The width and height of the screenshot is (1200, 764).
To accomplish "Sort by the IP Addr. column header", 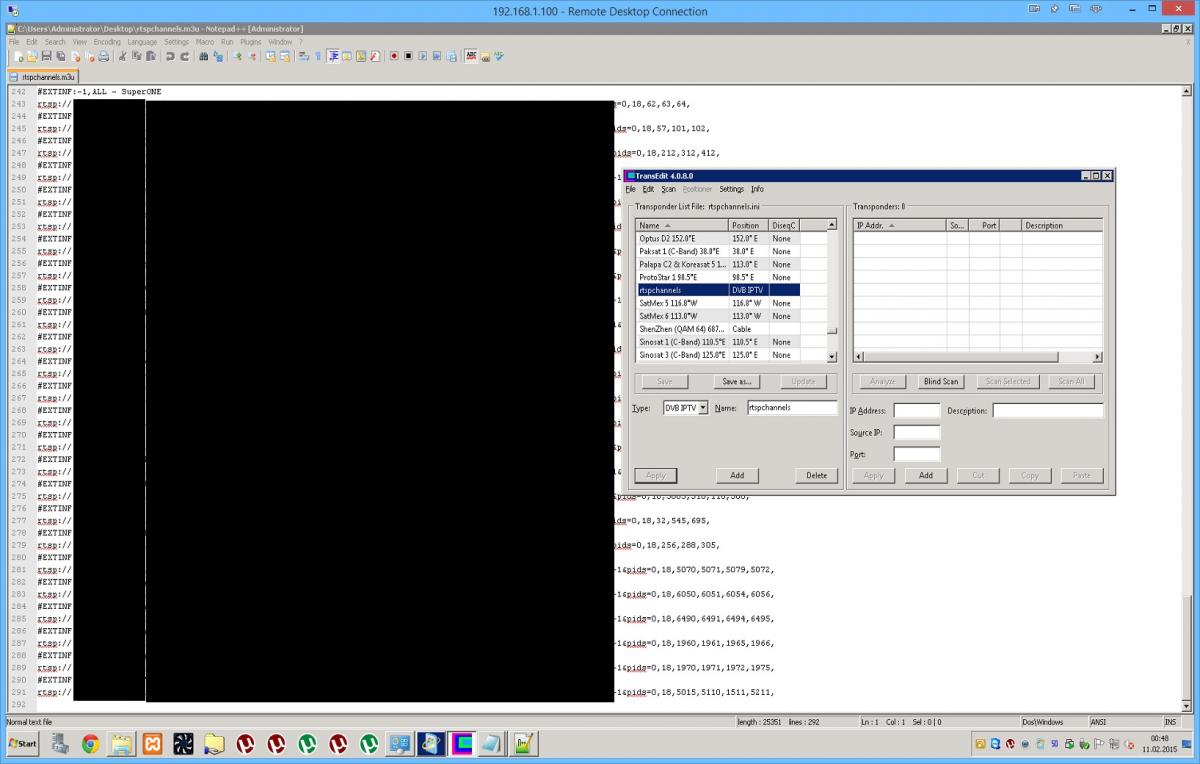I will (x=898, y=226).
